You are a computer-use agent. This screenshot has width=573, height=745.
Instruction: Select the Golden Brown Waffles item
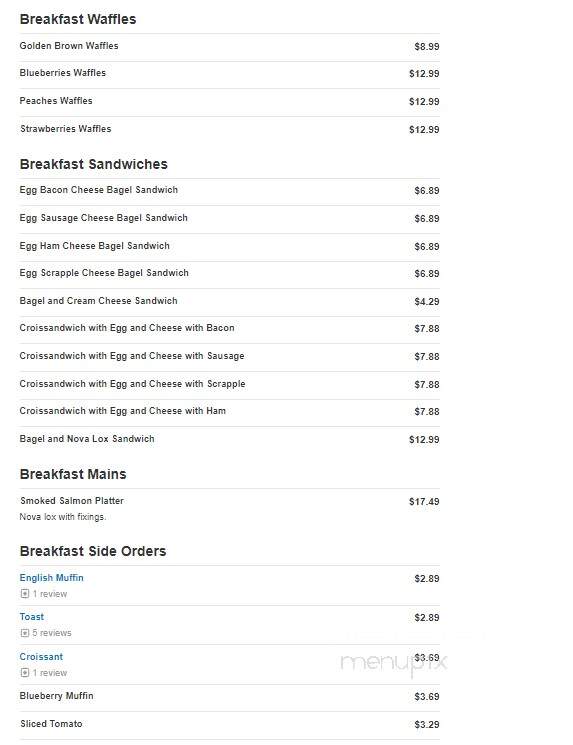point(69,46)
